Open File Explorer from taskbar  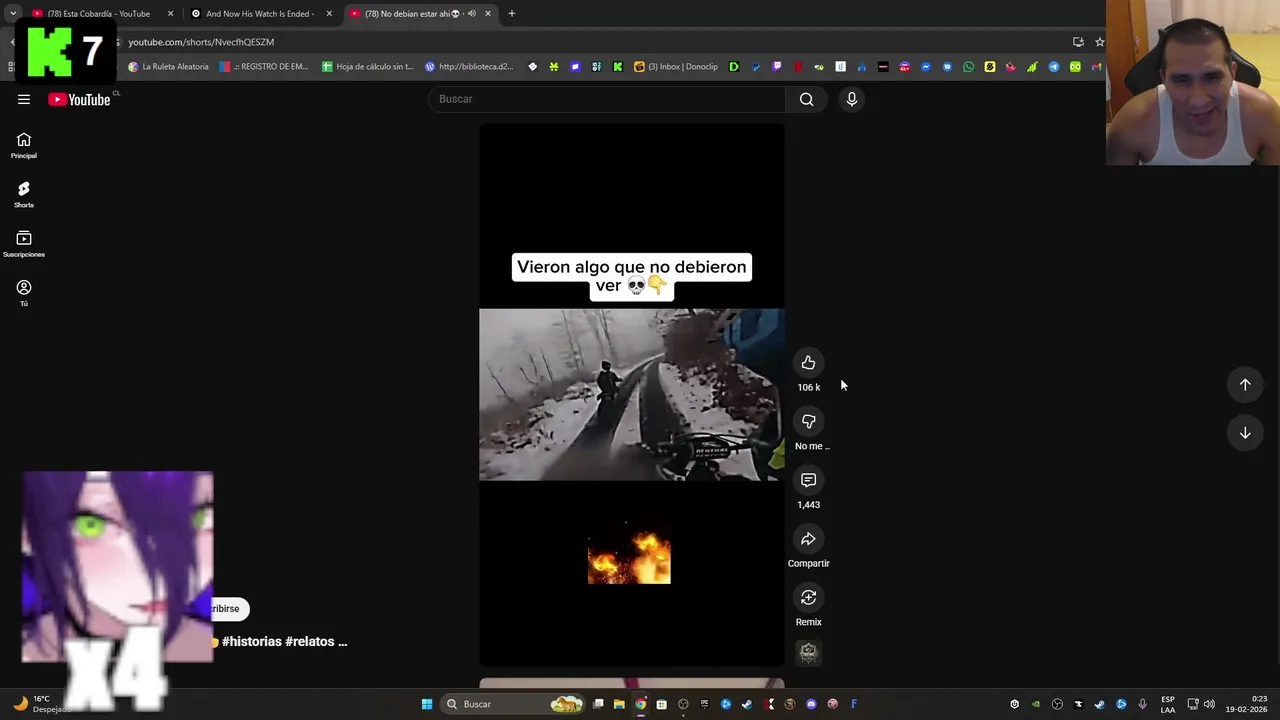tap(619, 704)
